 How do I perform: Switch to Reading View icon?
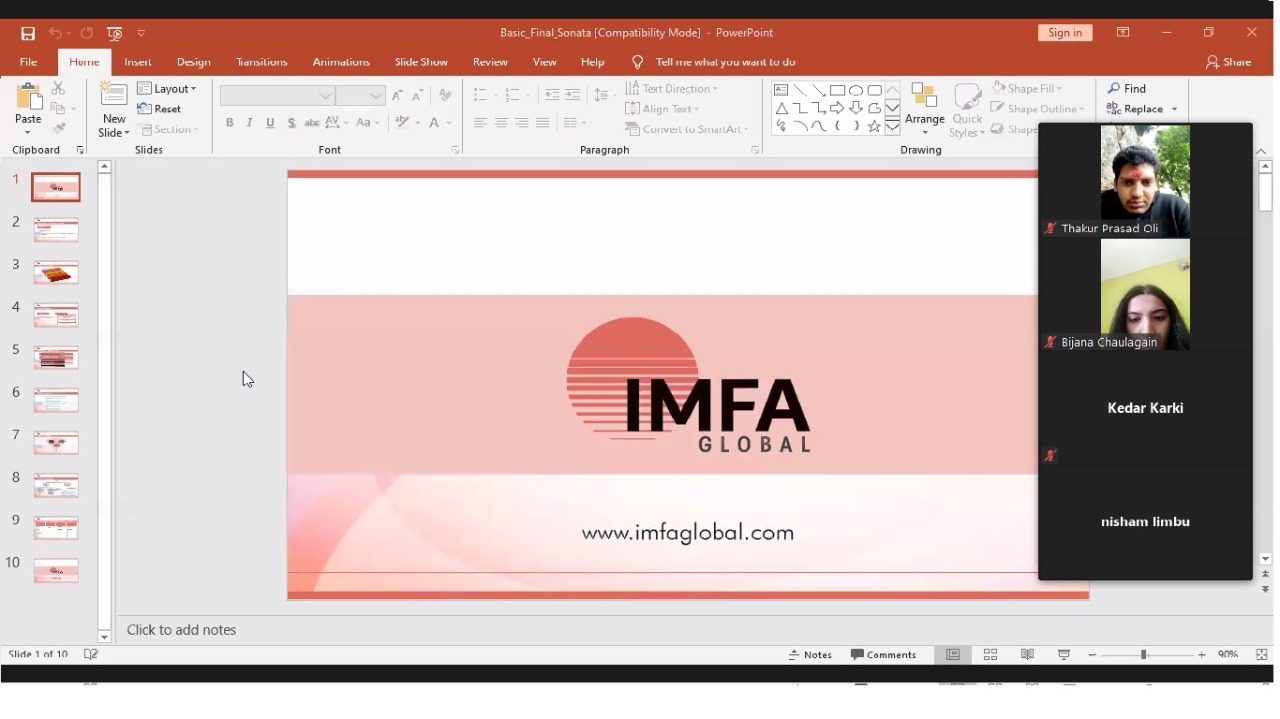click(1027, 655)
